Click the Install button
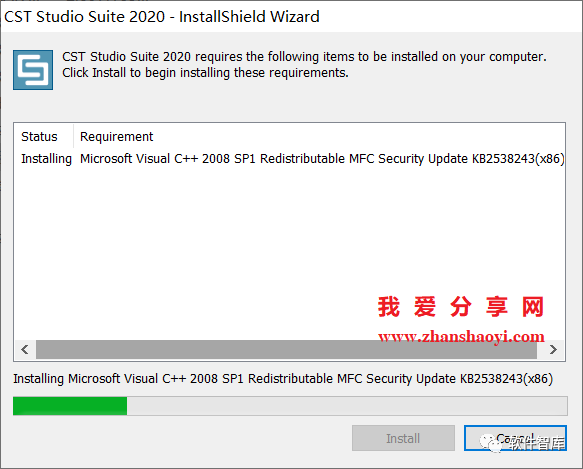This screenshot has width=583, height=469. click(x=403, y=438)
